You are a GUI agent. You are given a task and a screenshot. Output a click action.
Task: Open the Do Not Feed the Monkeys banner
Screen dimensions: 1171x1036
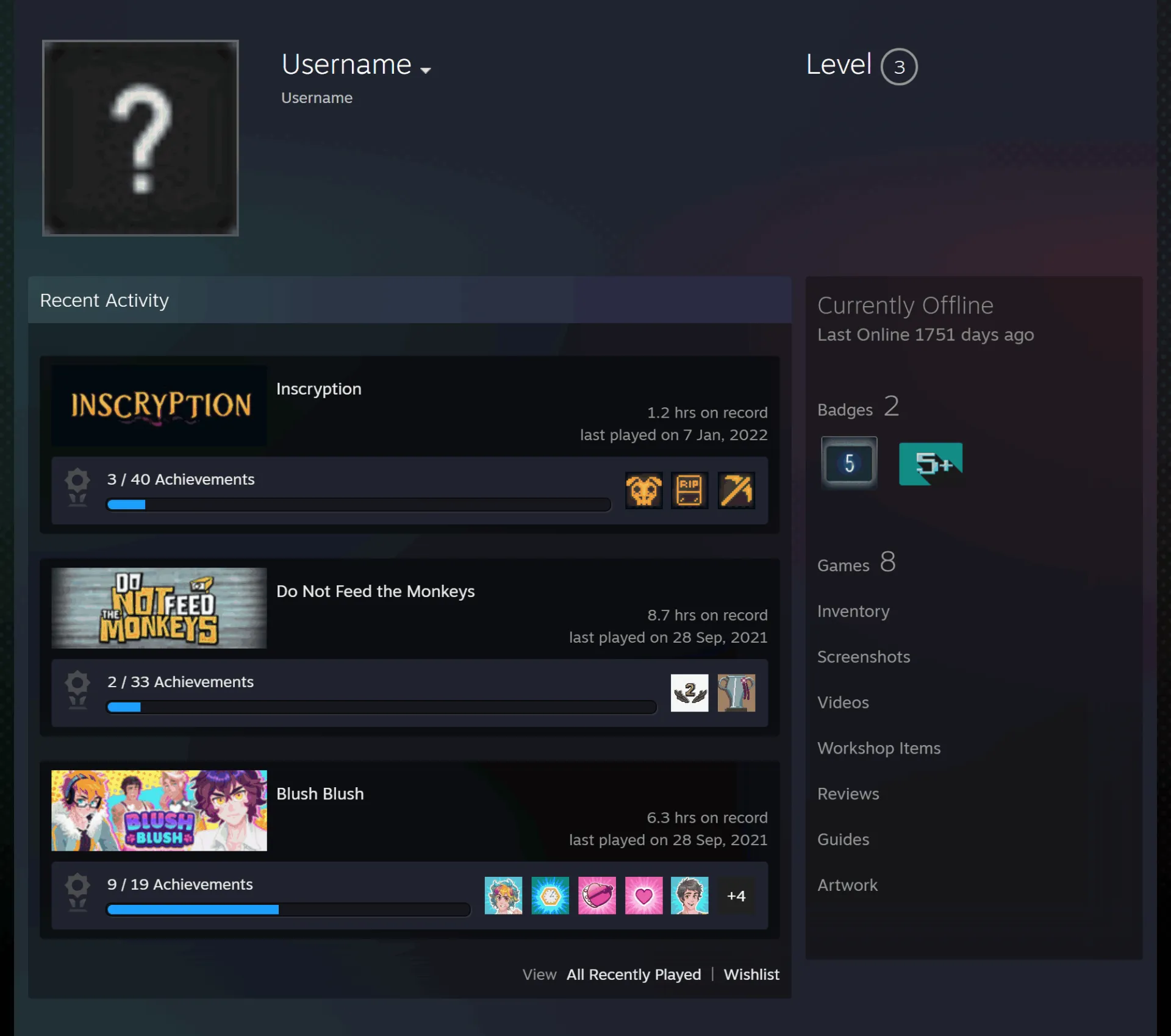[159, 607]
